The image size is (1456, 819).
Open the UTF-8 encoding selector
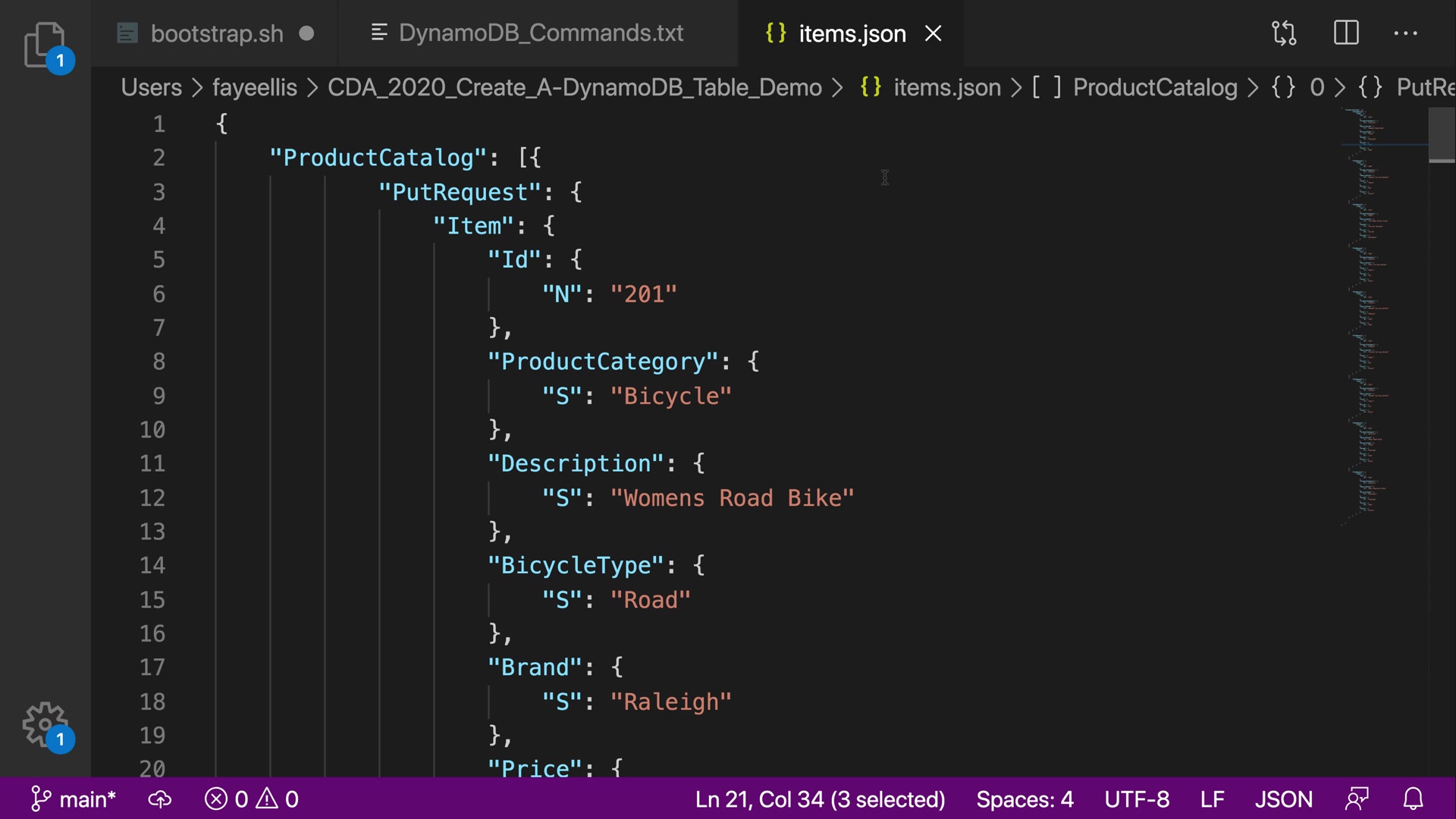[x=1136, y=799]
